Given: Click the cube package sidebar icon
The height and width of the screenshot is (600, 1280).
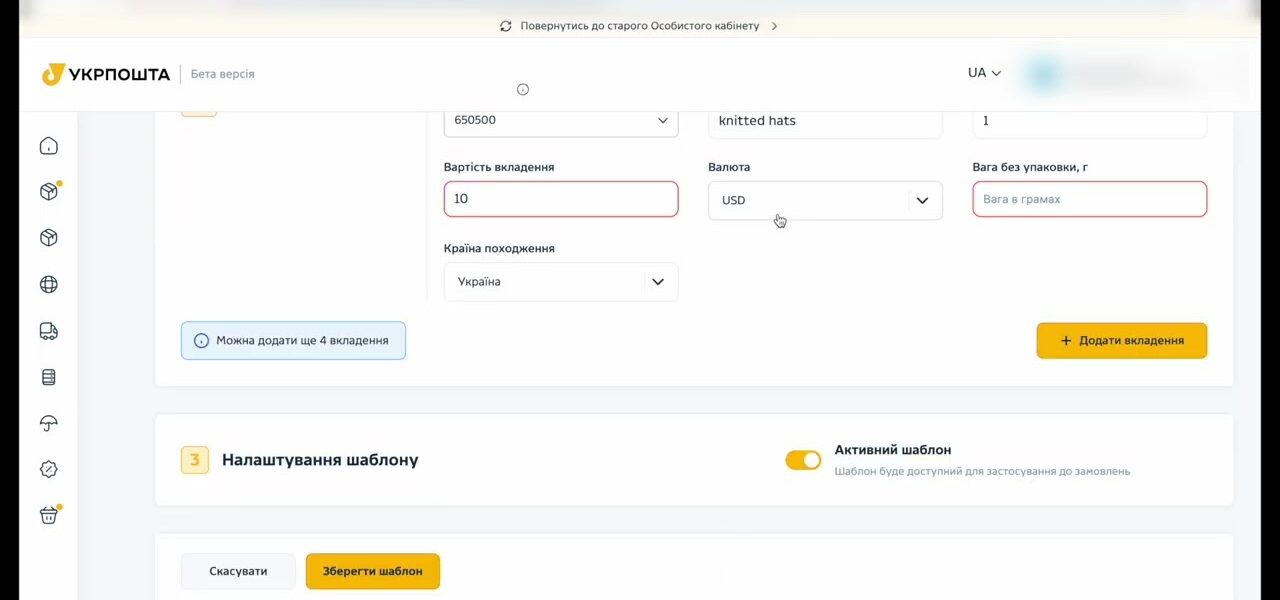Looking at the screenshot, I should 48,238.
